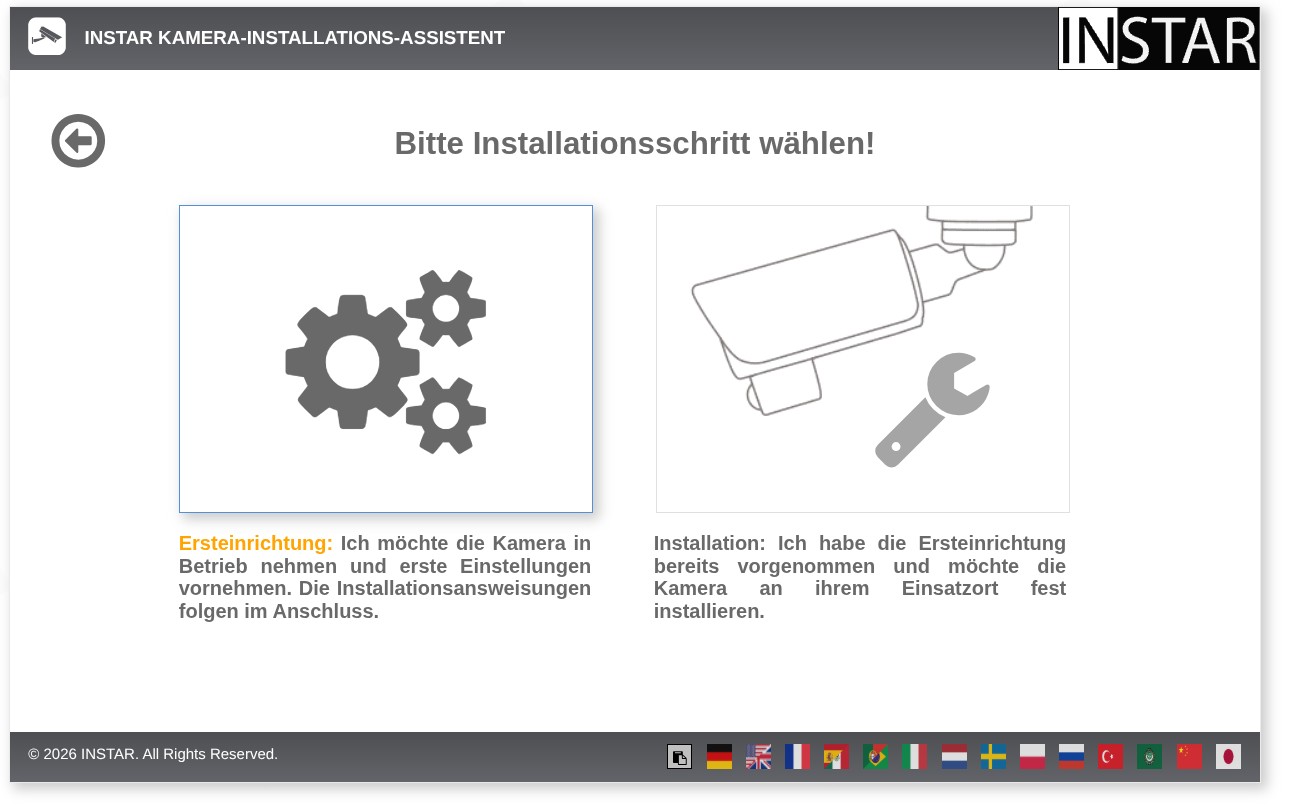
Task: Switch language to Japanese via flag
Action: 1228,757
